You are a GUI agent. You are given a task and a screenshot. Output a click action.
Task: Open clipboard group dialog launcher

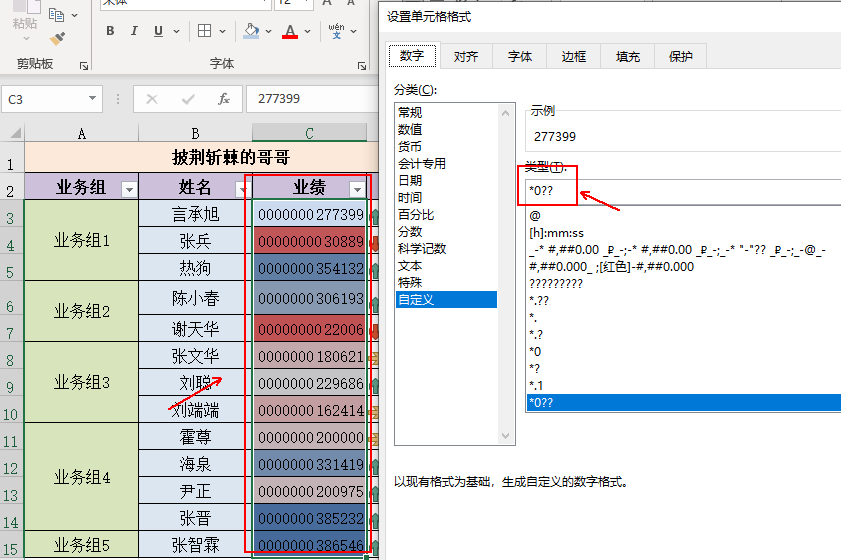click(x=84, y=65)
